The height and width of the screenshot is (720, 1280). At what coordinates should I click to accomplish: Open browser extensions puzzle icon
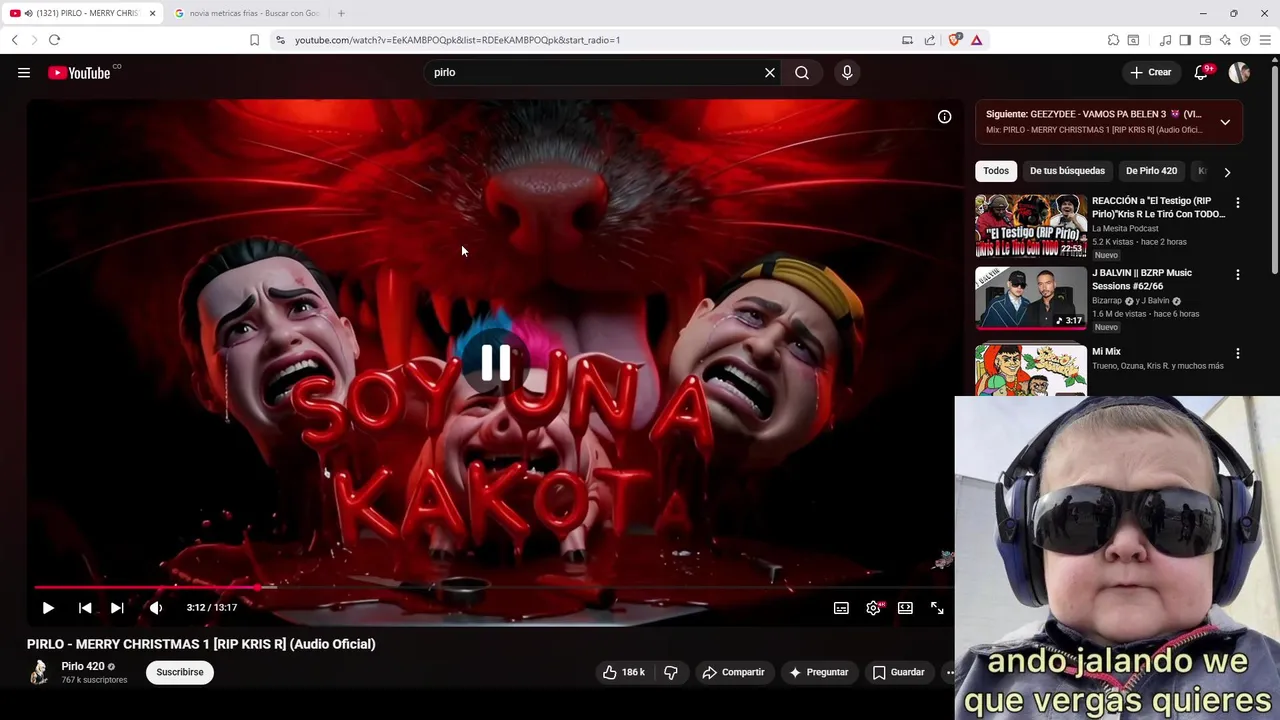(1113, 40)
